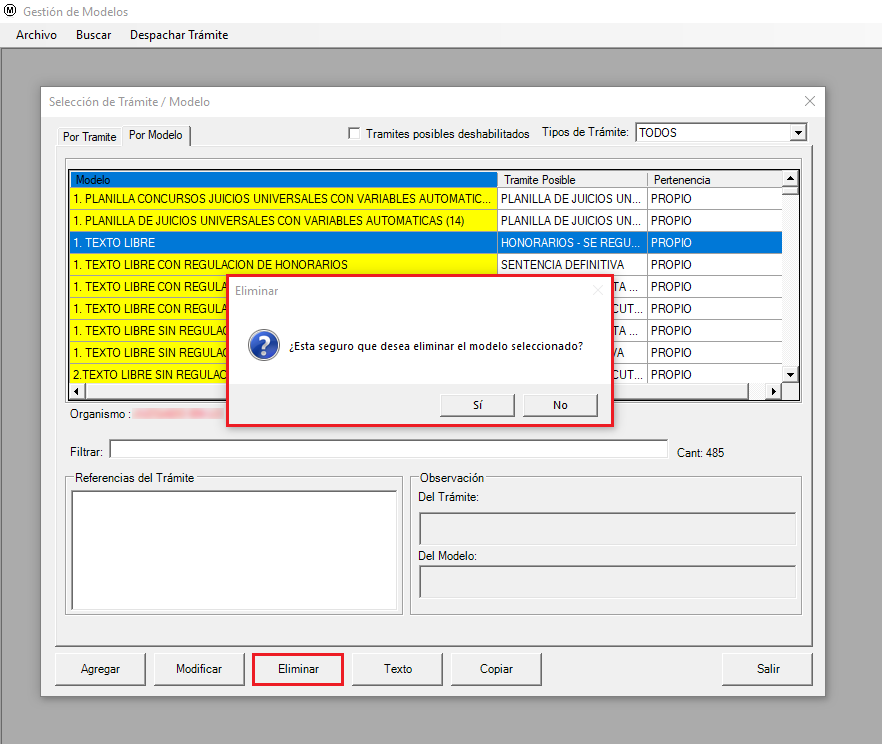Click the model list scroll down arrow
The width and height of the screenshot is (882, 744).
click(x=790, y=375)
